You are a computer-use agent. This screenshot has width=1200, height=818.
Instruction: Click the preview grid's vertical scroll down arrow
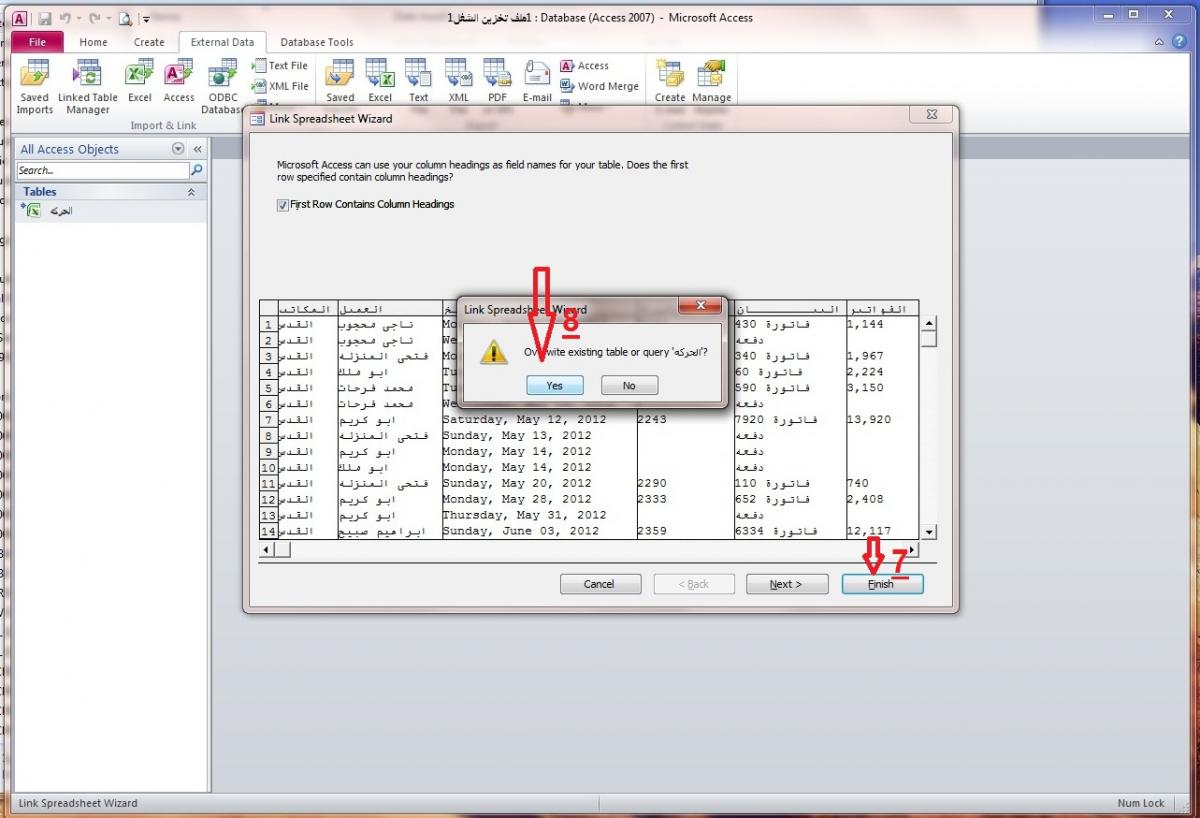(929, 533)
